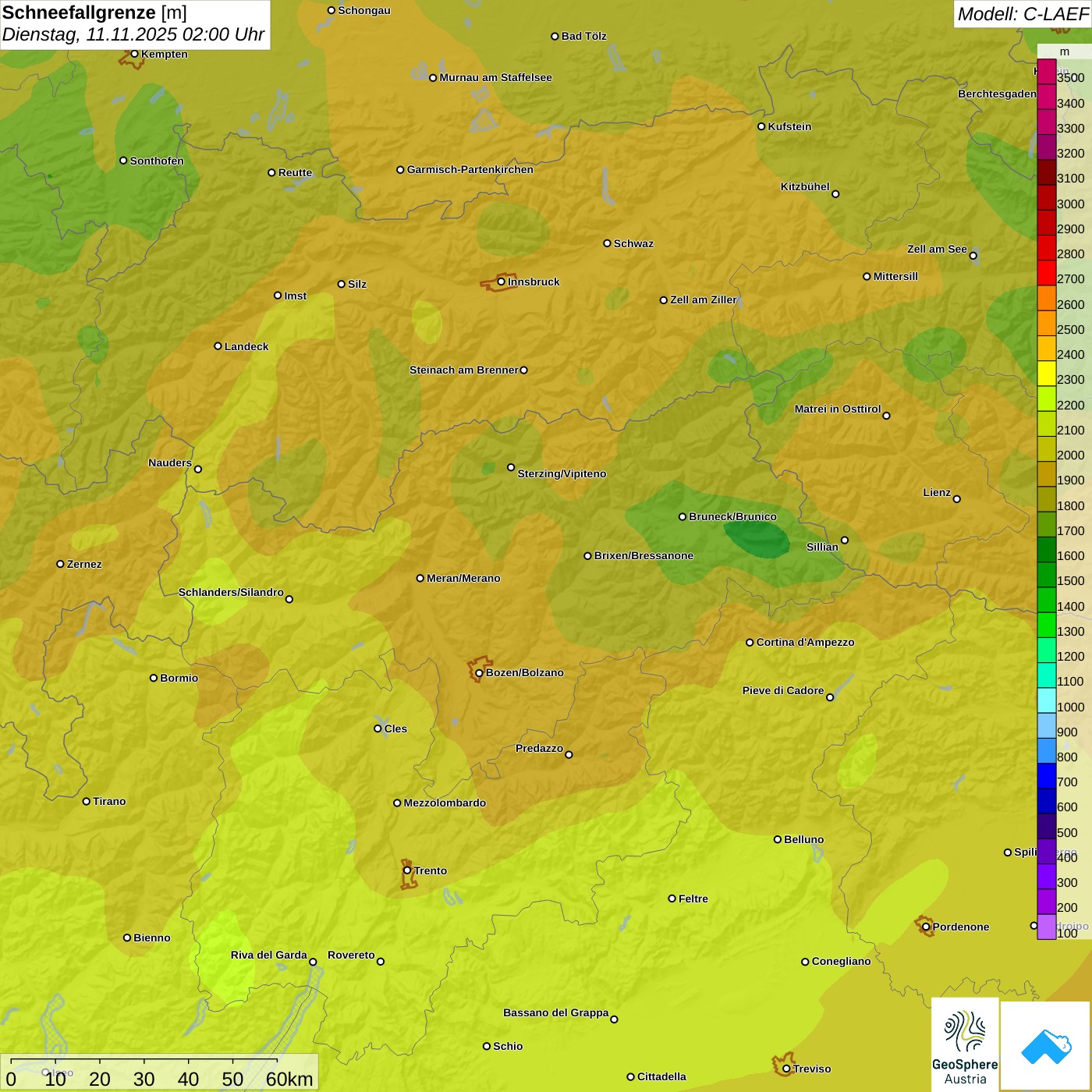Select the Pordenone city marker dot
Viewport: 1092px width, 1092px height.
click(x=926, y=927)
